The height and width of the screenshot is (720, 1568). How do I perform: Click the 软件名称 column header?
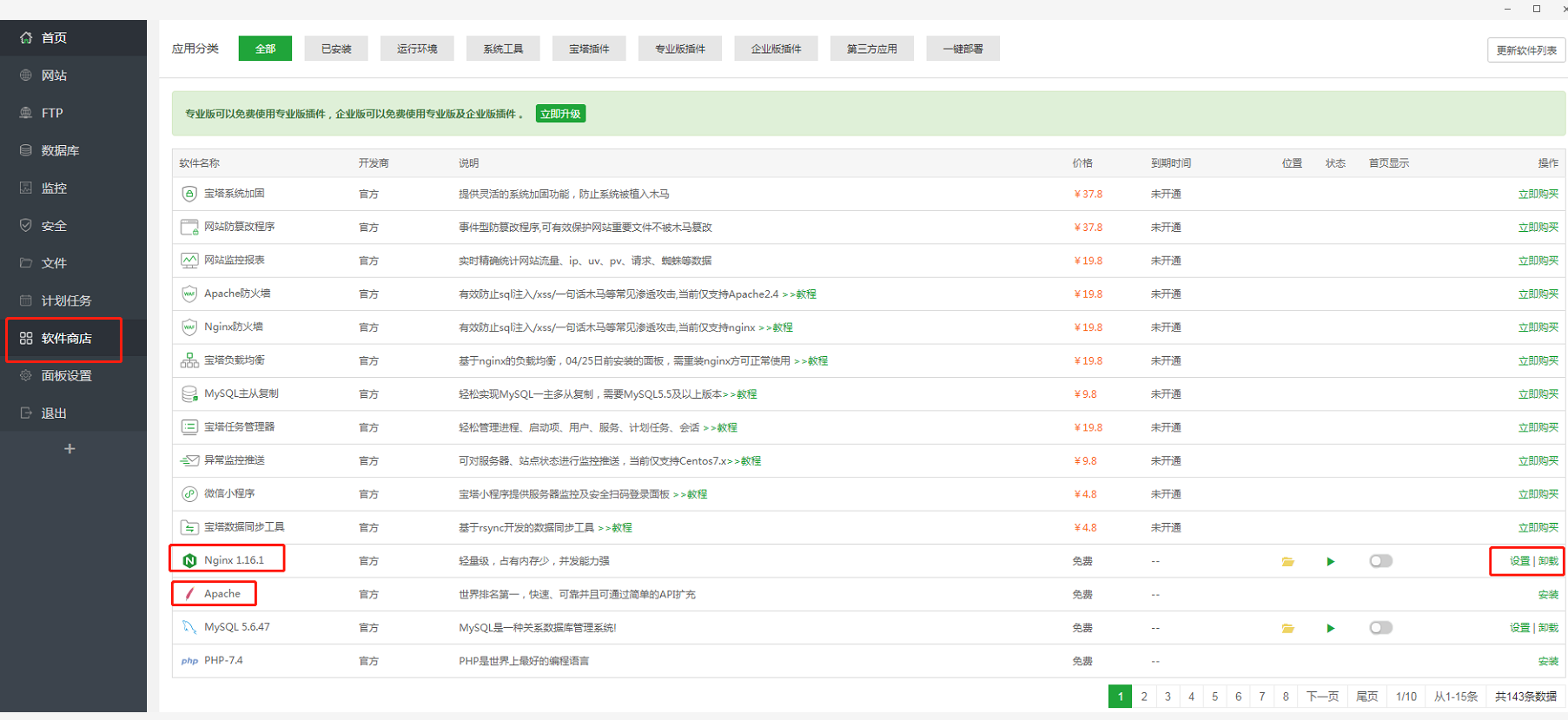(x=200, y=163)
